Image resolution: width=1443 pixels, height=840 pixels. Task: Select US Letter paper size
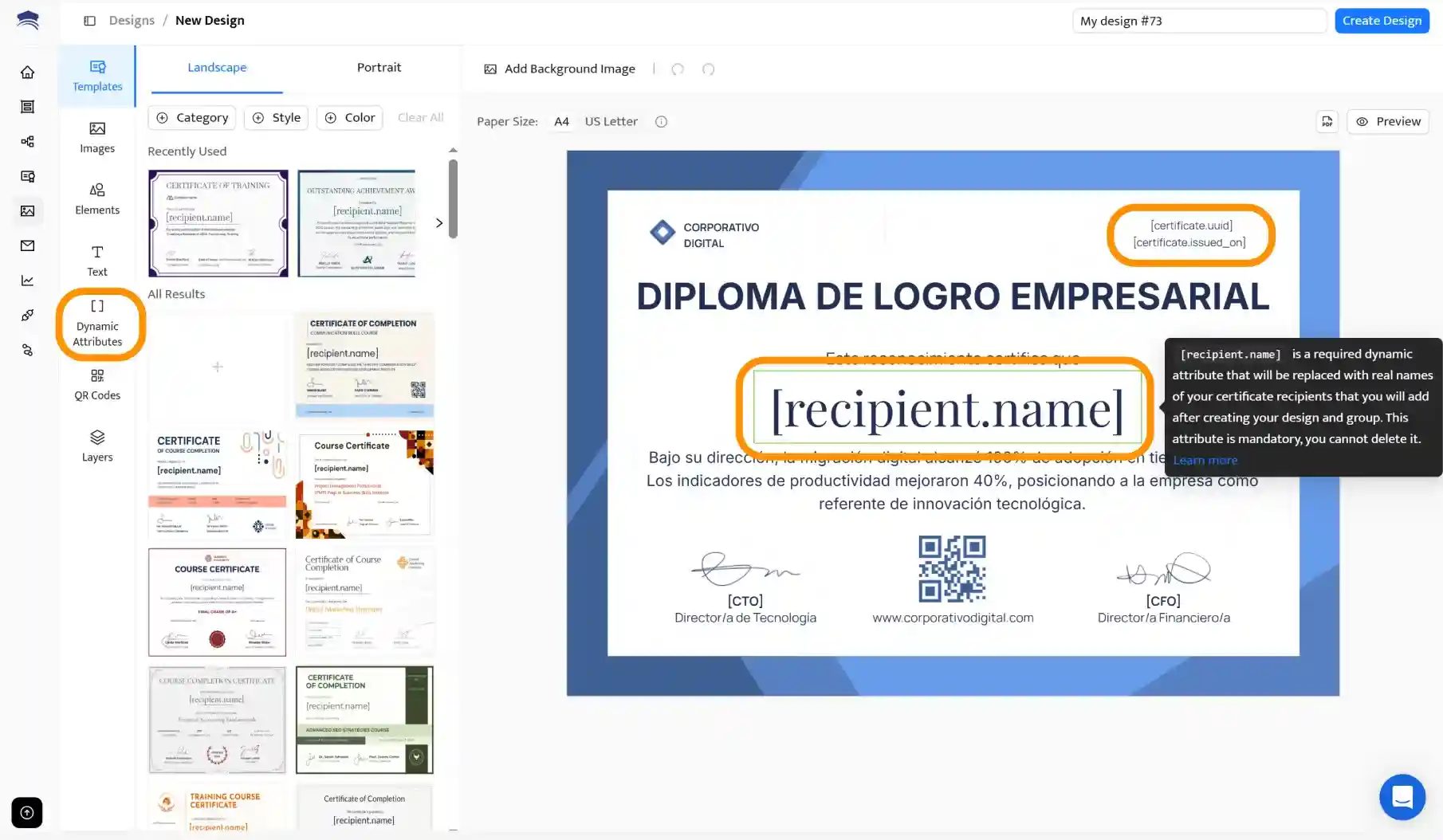coord(611,121)
